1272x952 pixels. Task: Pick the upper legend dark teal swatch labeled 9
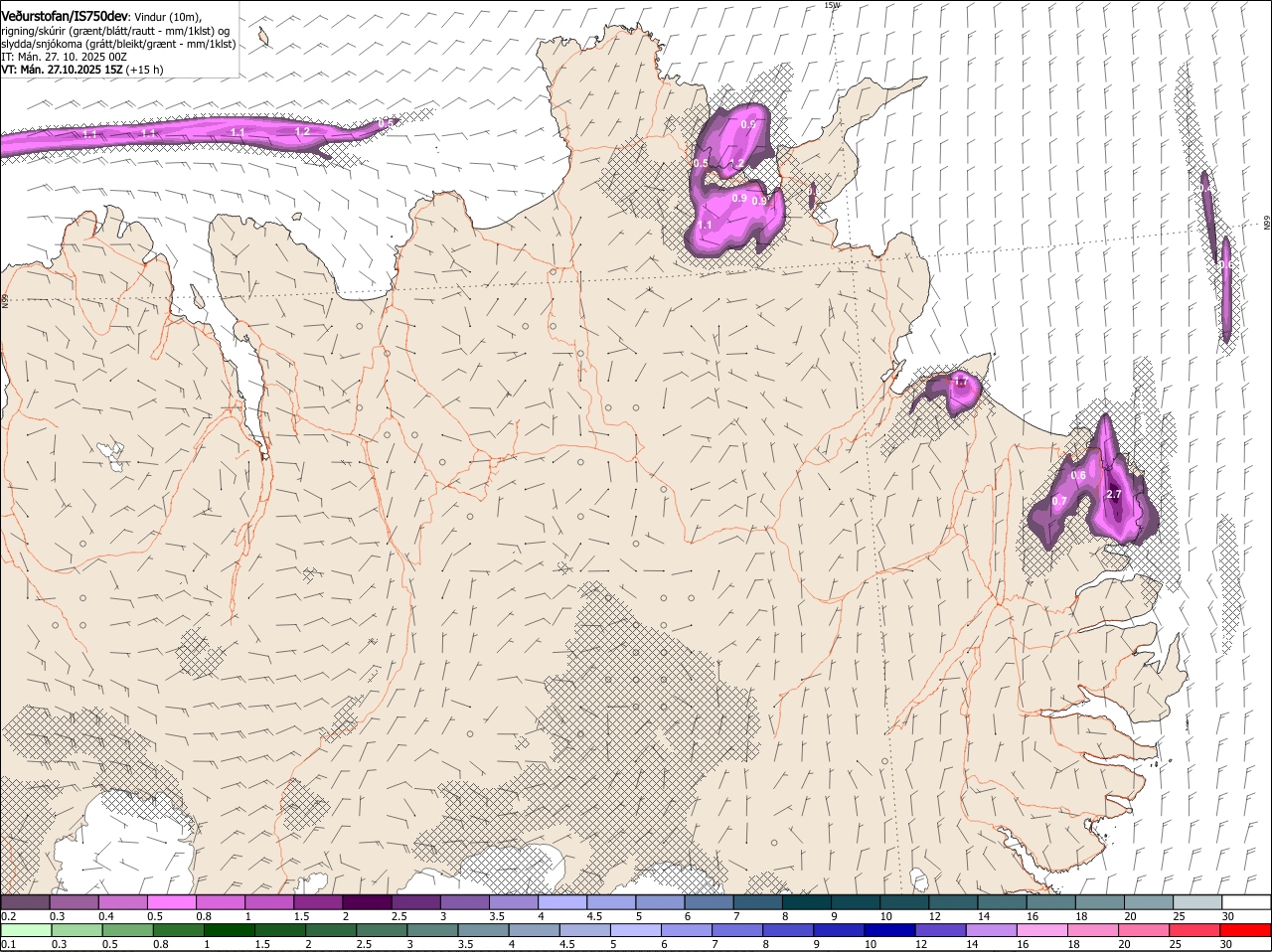(x=856, y=902)
